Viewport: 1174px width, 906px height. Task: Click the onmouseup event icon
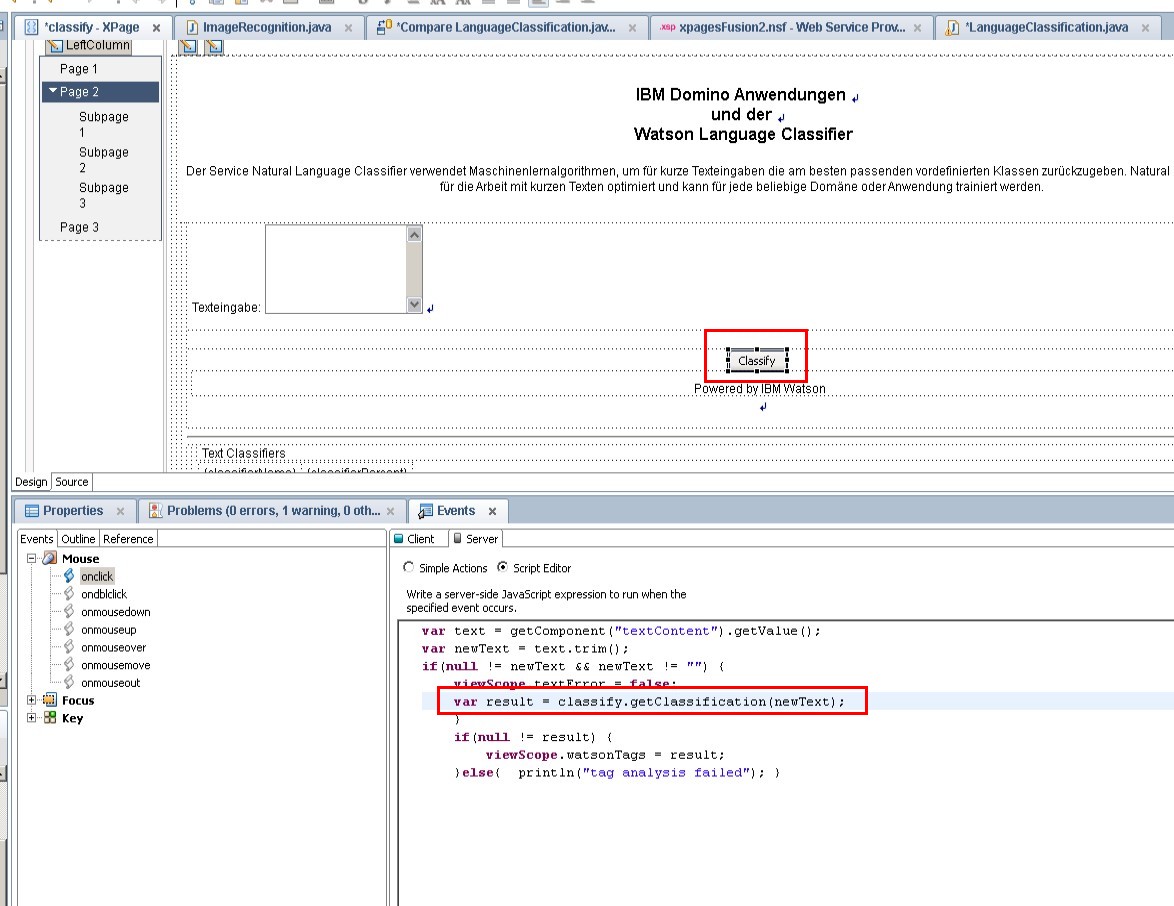click(69, 629)
